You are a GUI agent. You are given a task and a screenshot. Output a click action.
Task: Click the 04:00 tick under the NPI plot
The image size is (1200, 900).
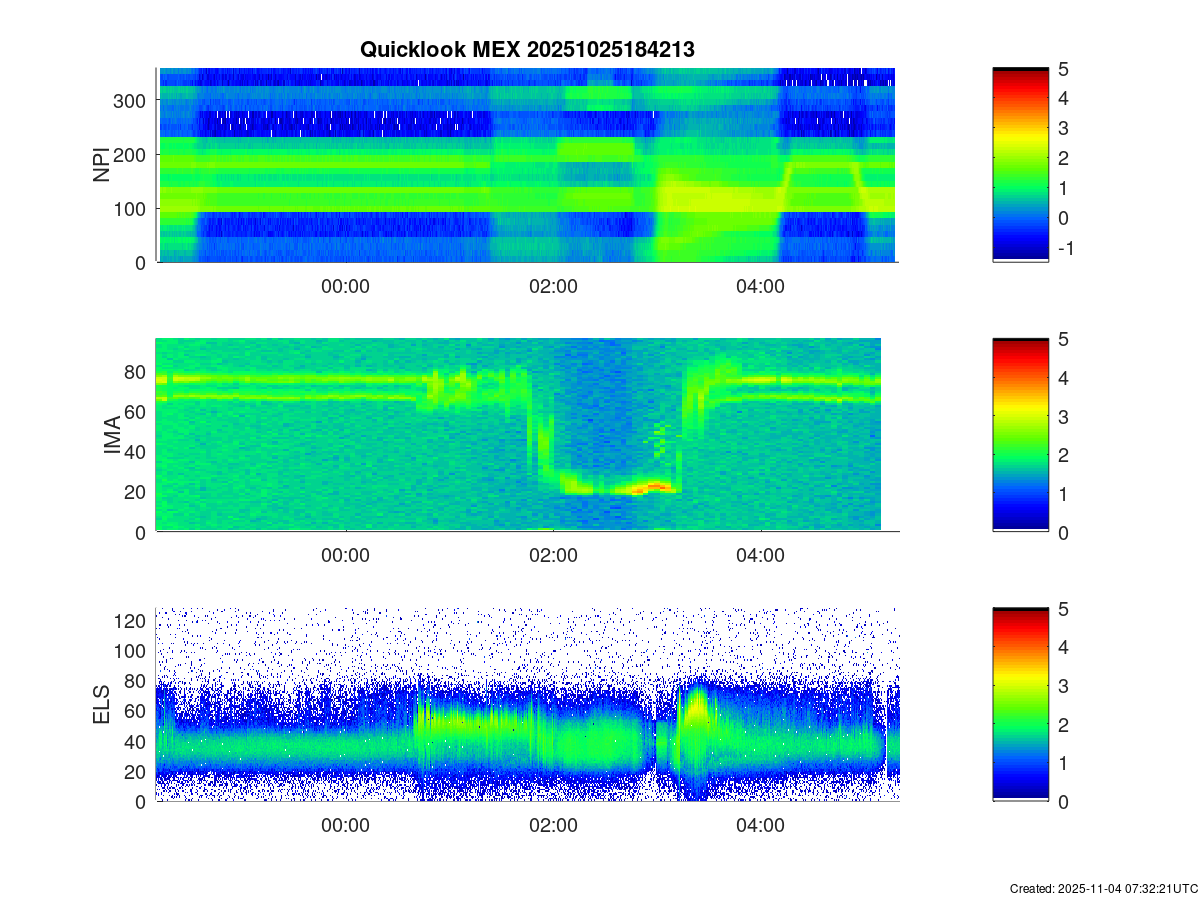pos(760,286)
